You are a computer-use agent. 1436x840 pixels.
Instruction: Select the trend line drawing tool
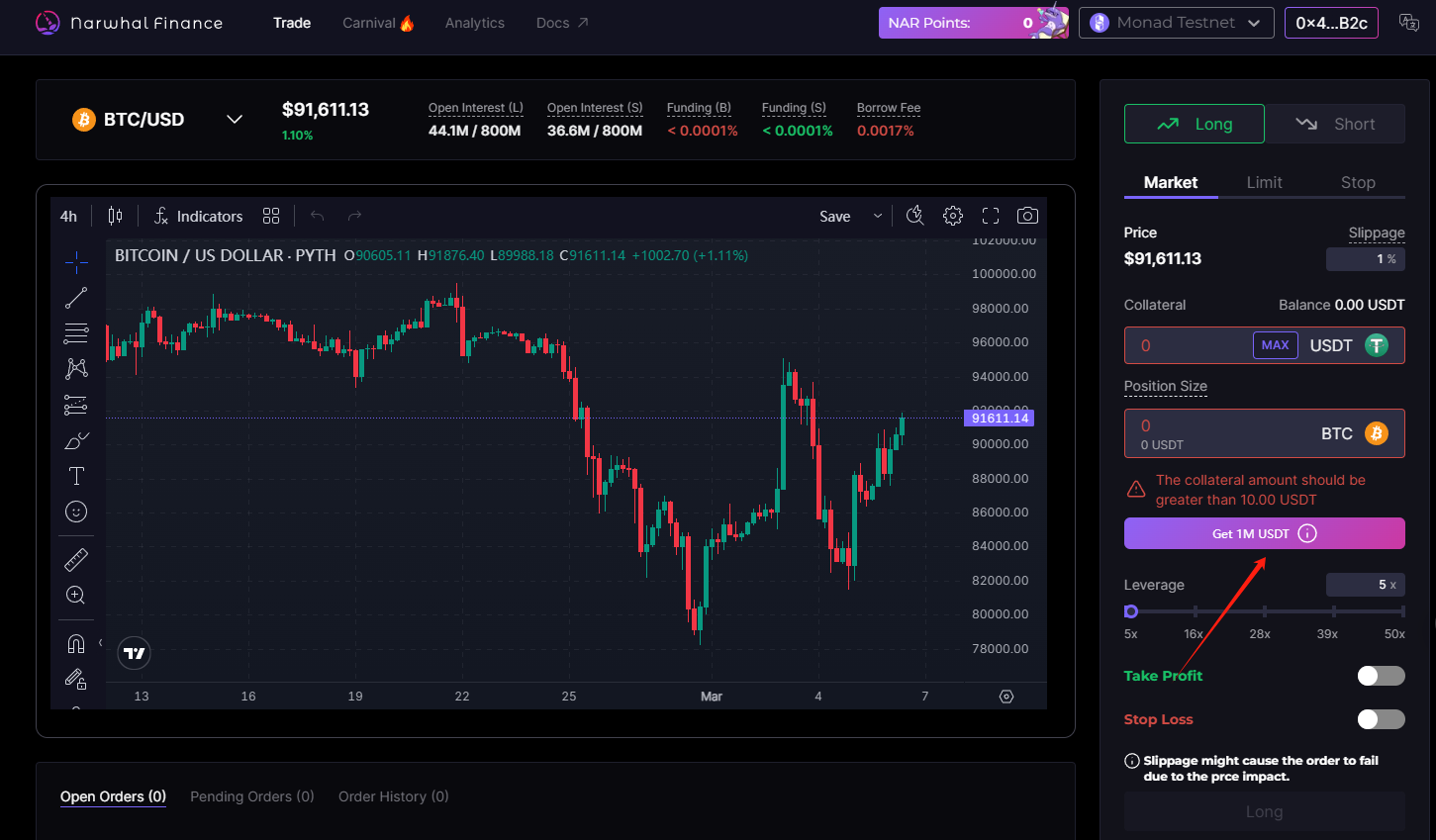point(76,297)
